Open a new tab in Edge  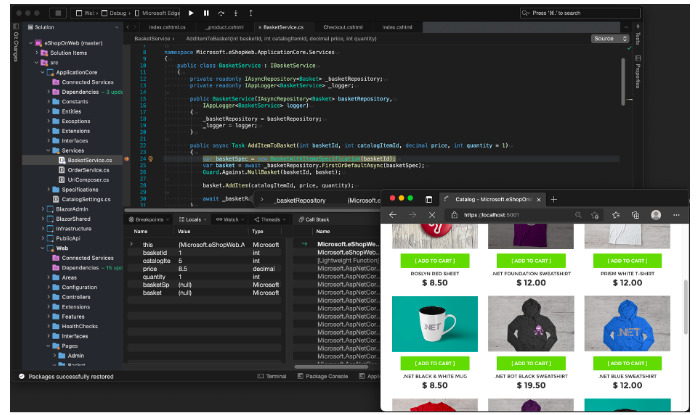click(553, 199)
